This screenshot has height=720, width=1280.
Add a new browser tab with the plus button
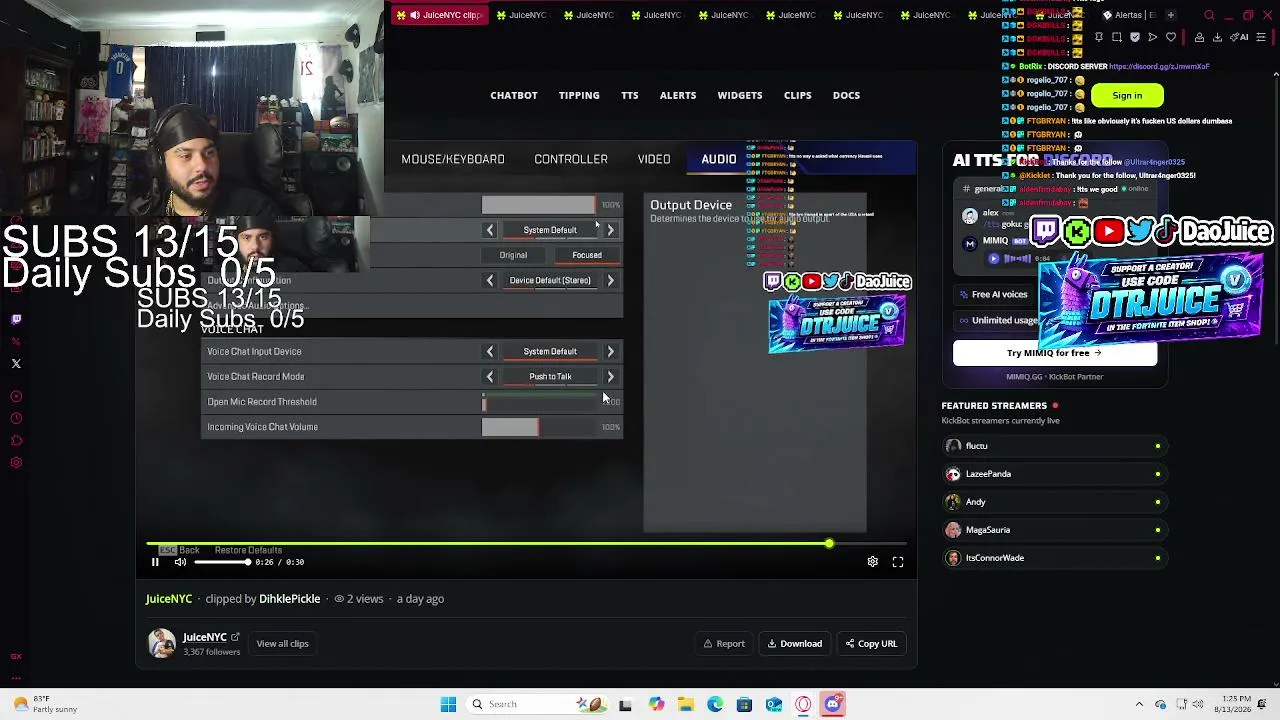(1171, 15)
